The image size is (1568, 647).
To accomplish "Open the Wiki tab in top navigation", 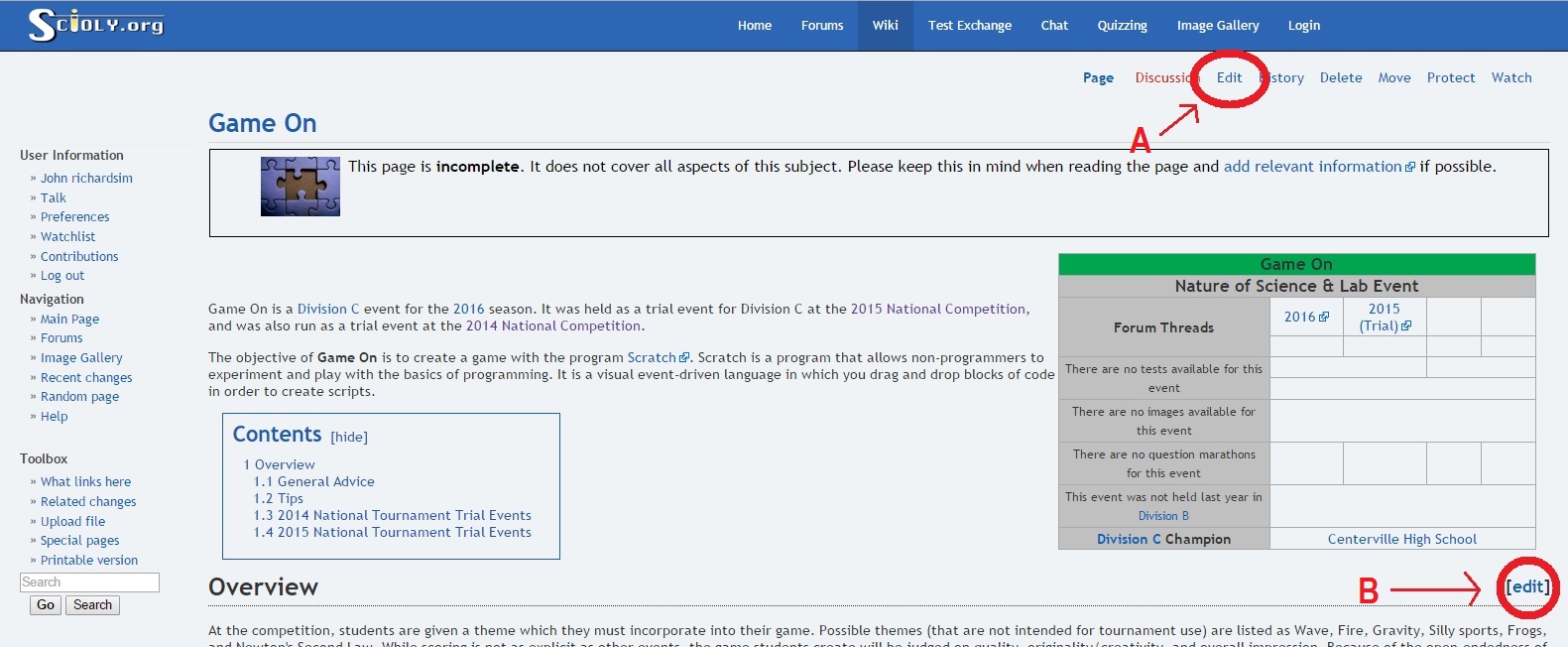I will click(x=885, y=26).
